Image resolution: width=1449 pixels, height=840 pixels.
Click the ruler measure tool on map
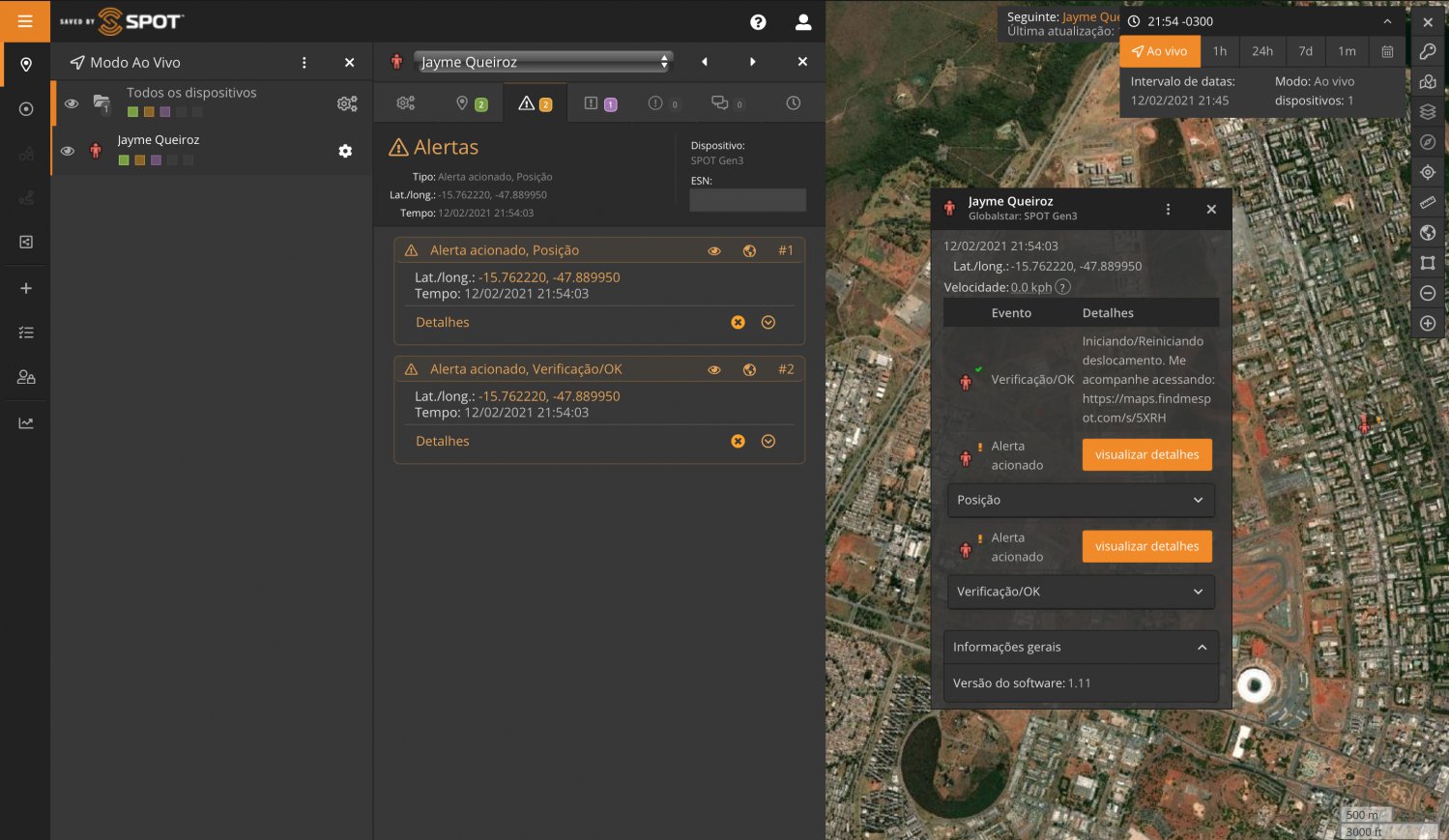(1428, 203)
